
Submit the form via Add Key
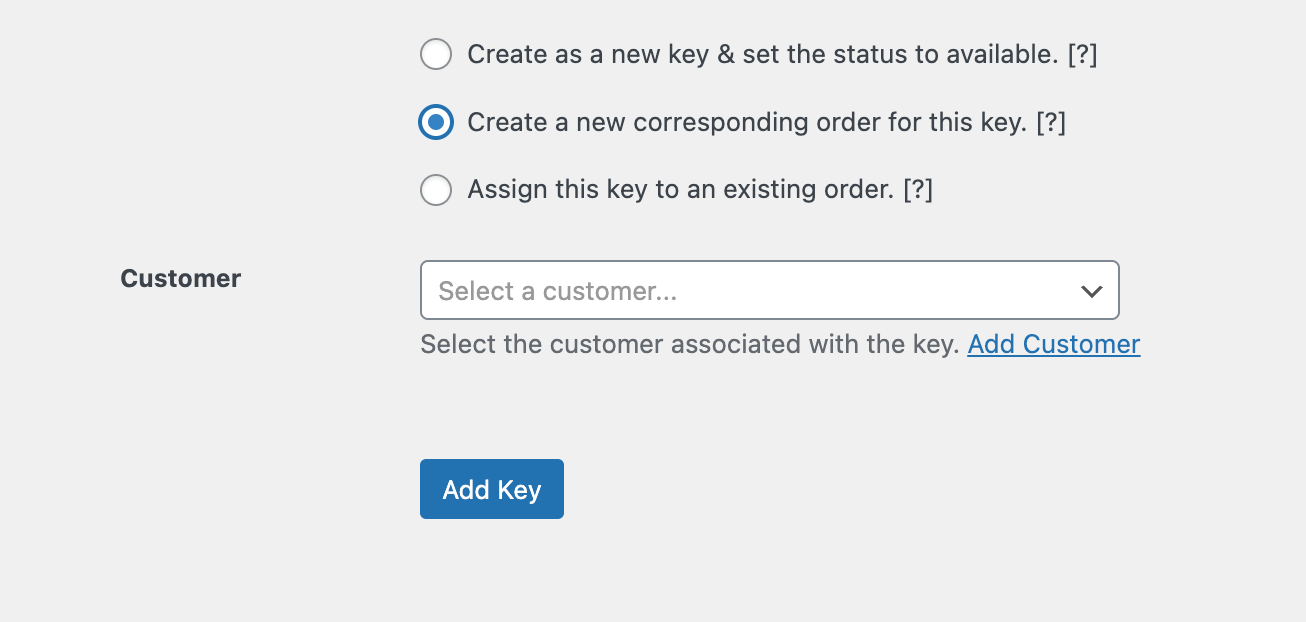[x=491, y=489]
